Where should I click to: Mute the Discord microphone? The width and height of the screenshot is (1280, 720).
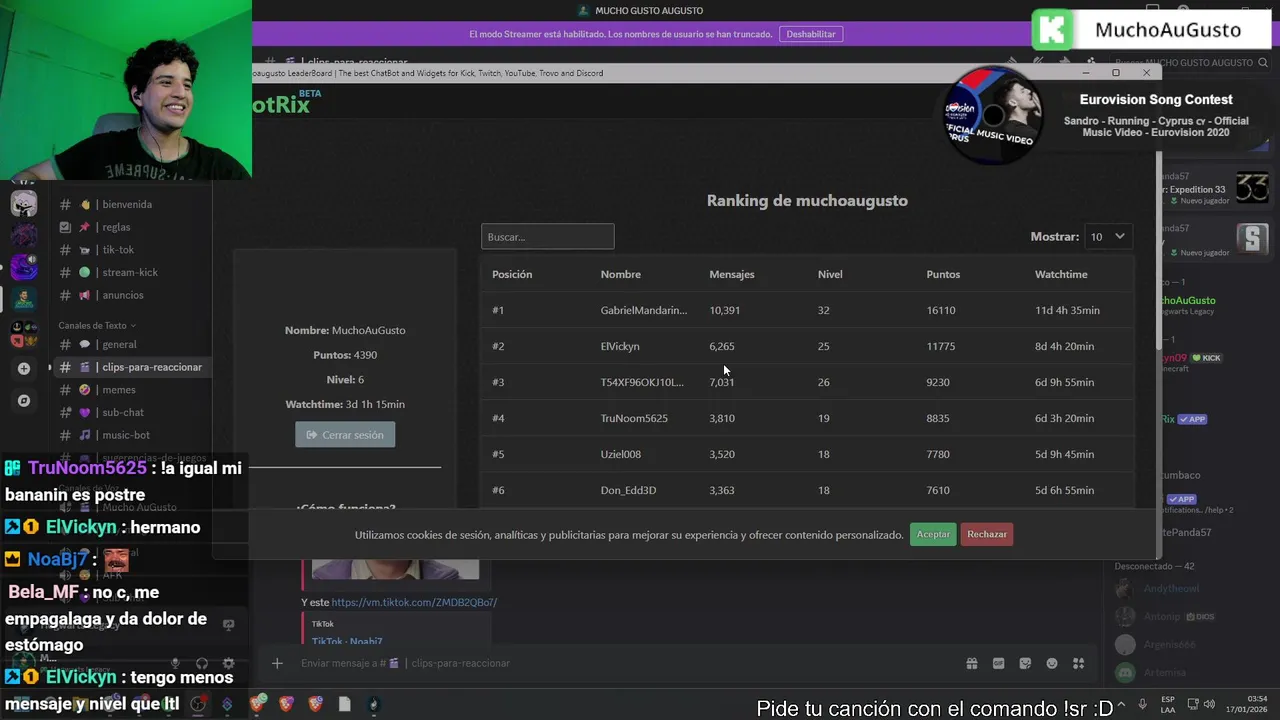(175, 663)
